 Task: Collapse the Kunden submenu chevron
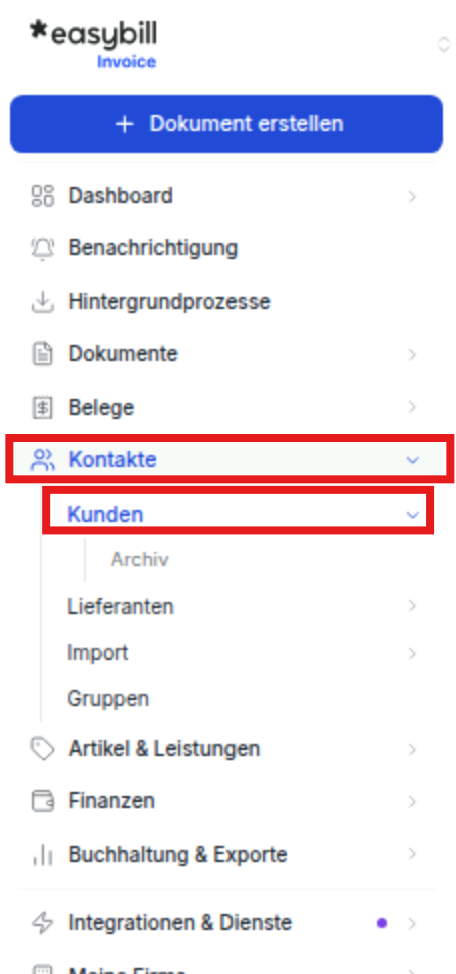[413, 515]
